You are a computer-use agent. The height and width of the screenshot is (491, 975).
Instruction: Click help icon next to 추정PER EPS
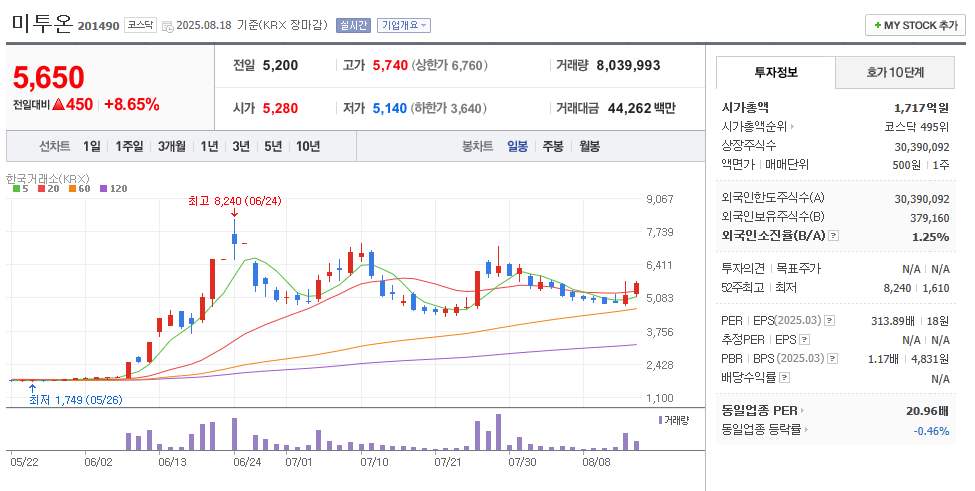(x=805, y=340)
